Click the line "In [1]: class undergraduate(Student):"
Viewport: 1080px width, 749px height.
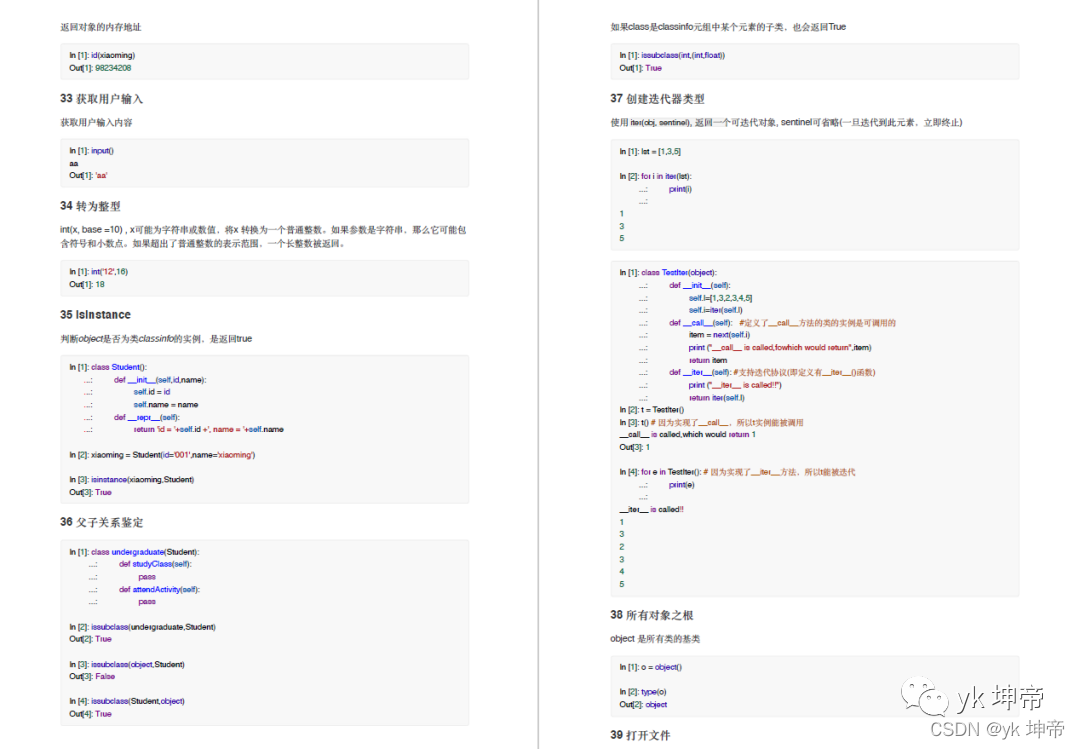tap(134, 552)
